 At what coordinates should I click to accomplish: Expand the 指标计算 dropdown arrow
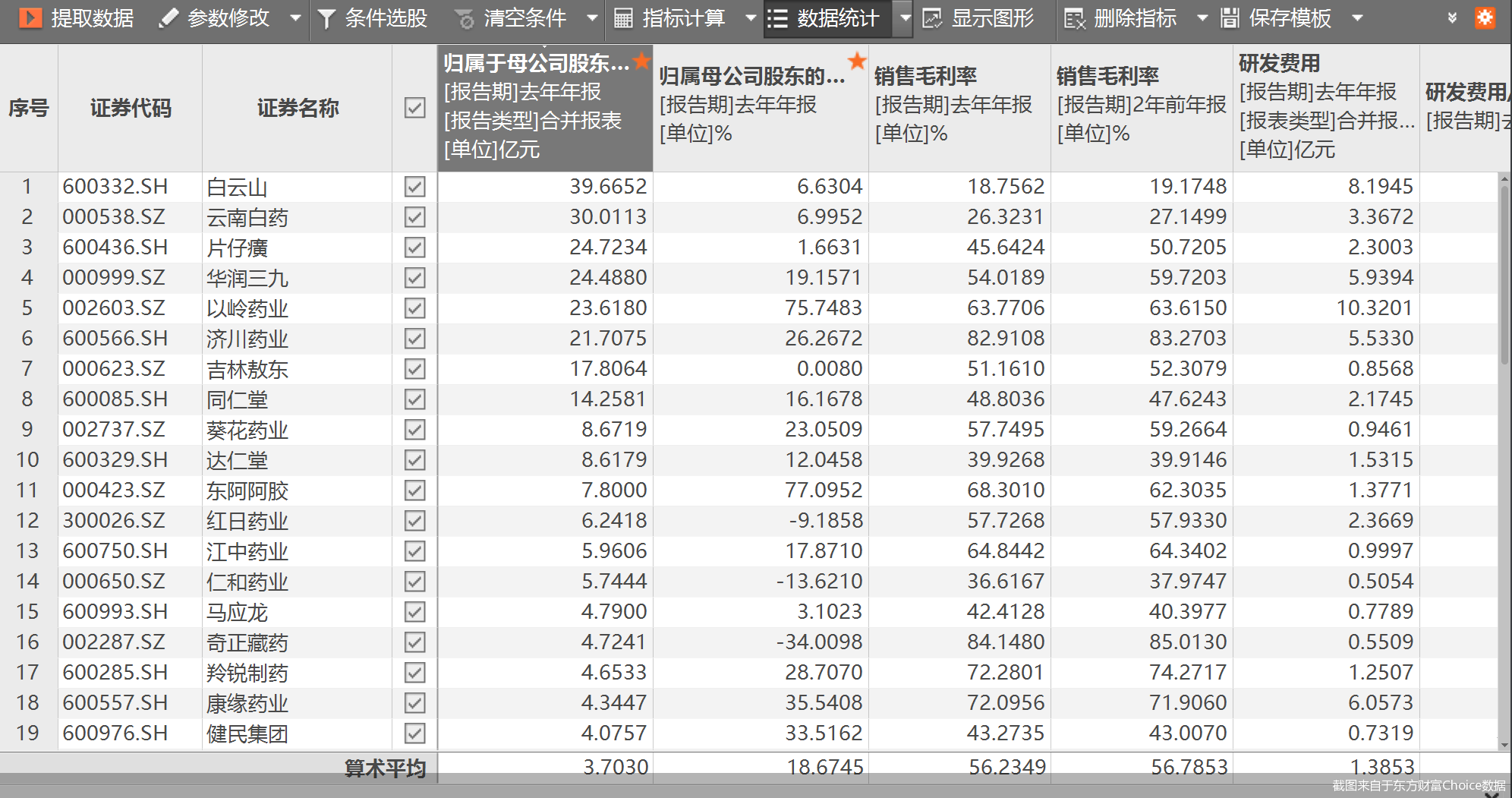(751, 17)
